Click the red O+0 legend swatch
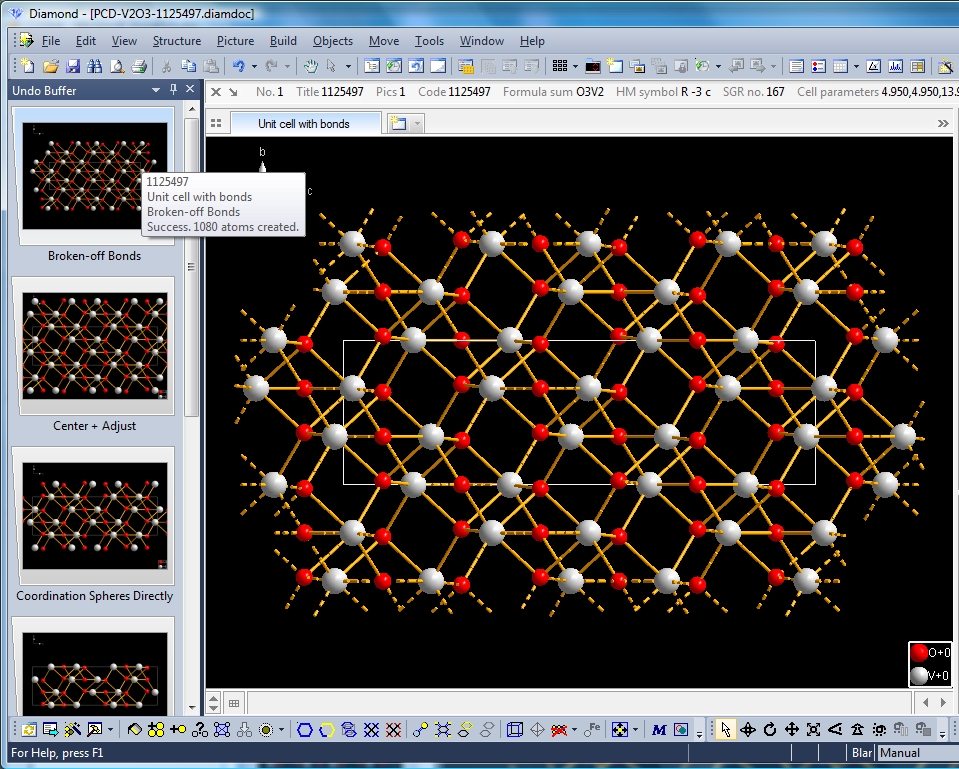The width and height of the screenshot is (959, 769). (919, 653)
